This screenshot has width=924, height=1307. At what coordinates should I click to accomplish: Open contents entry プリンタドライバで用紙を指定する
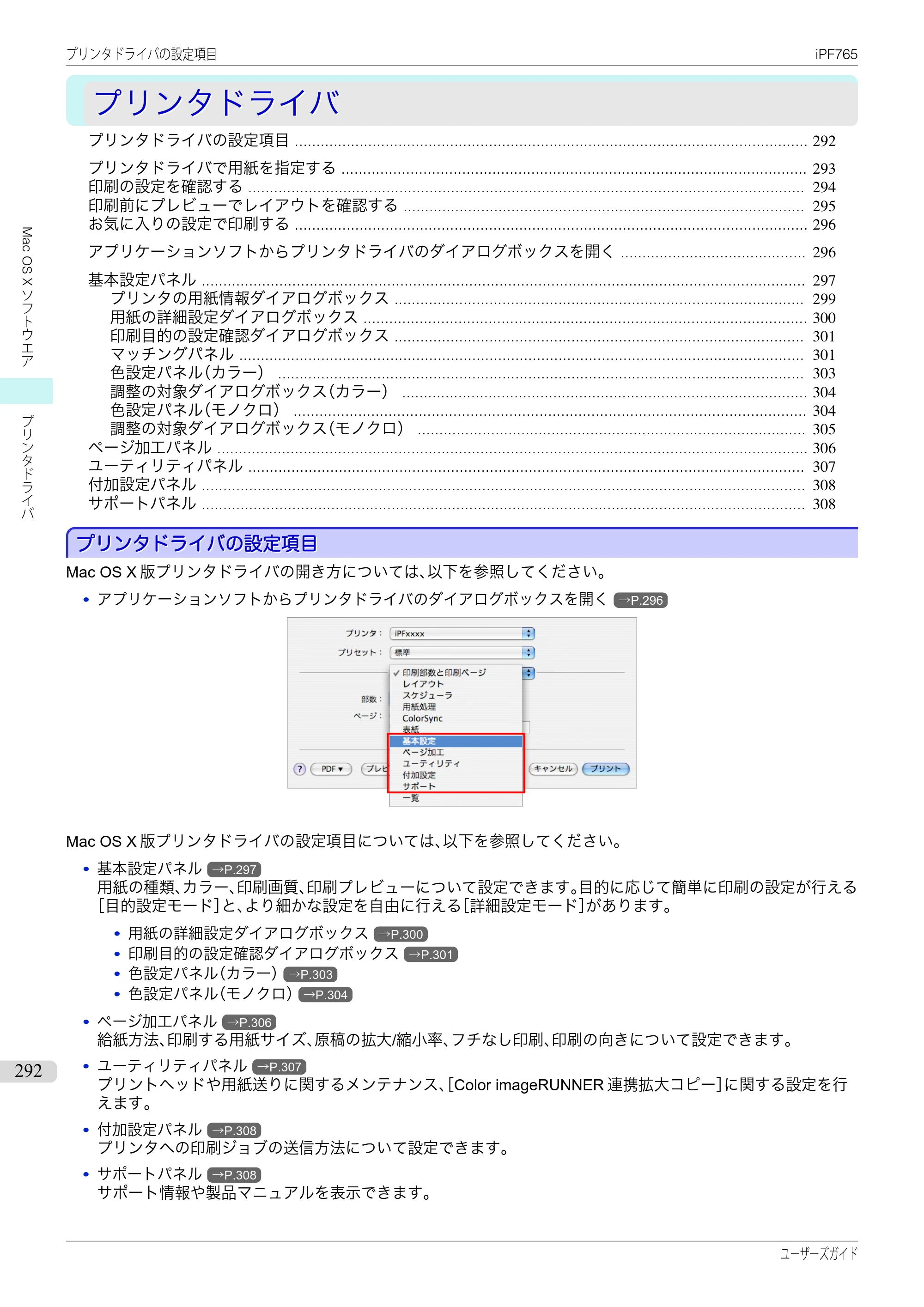[462, 168]
